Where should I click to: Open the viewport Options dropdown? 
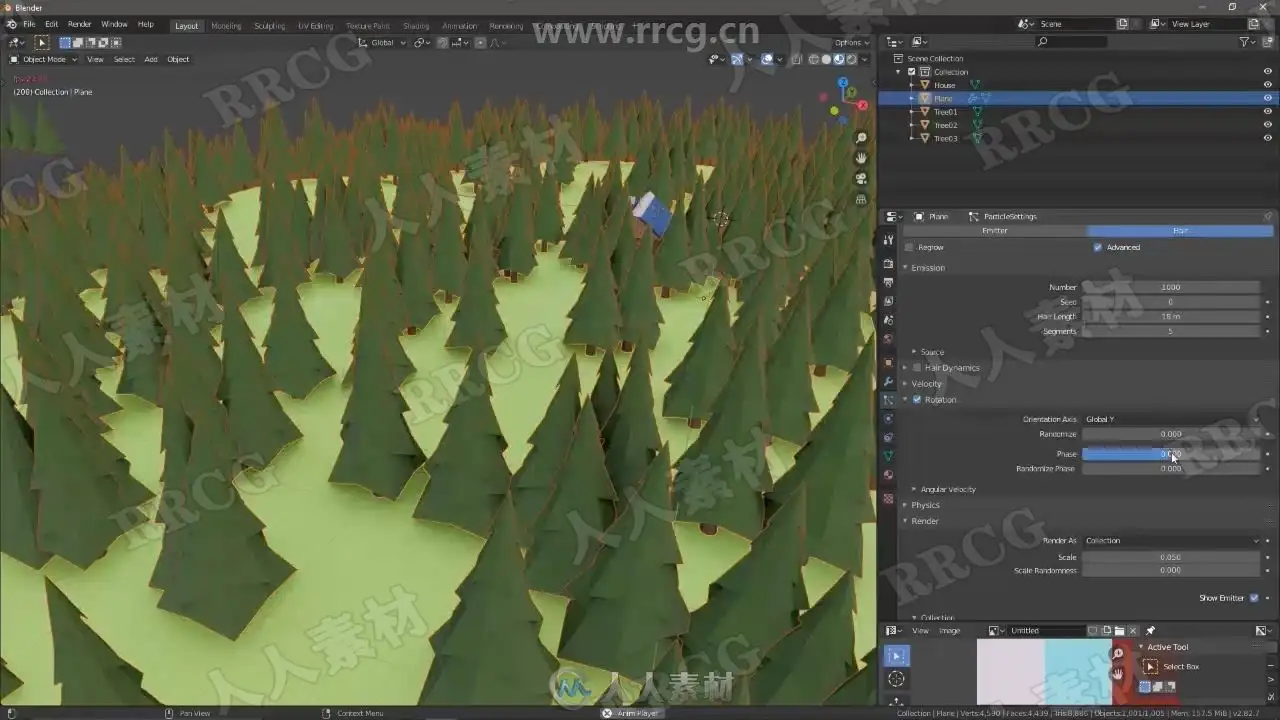point(852,43)
